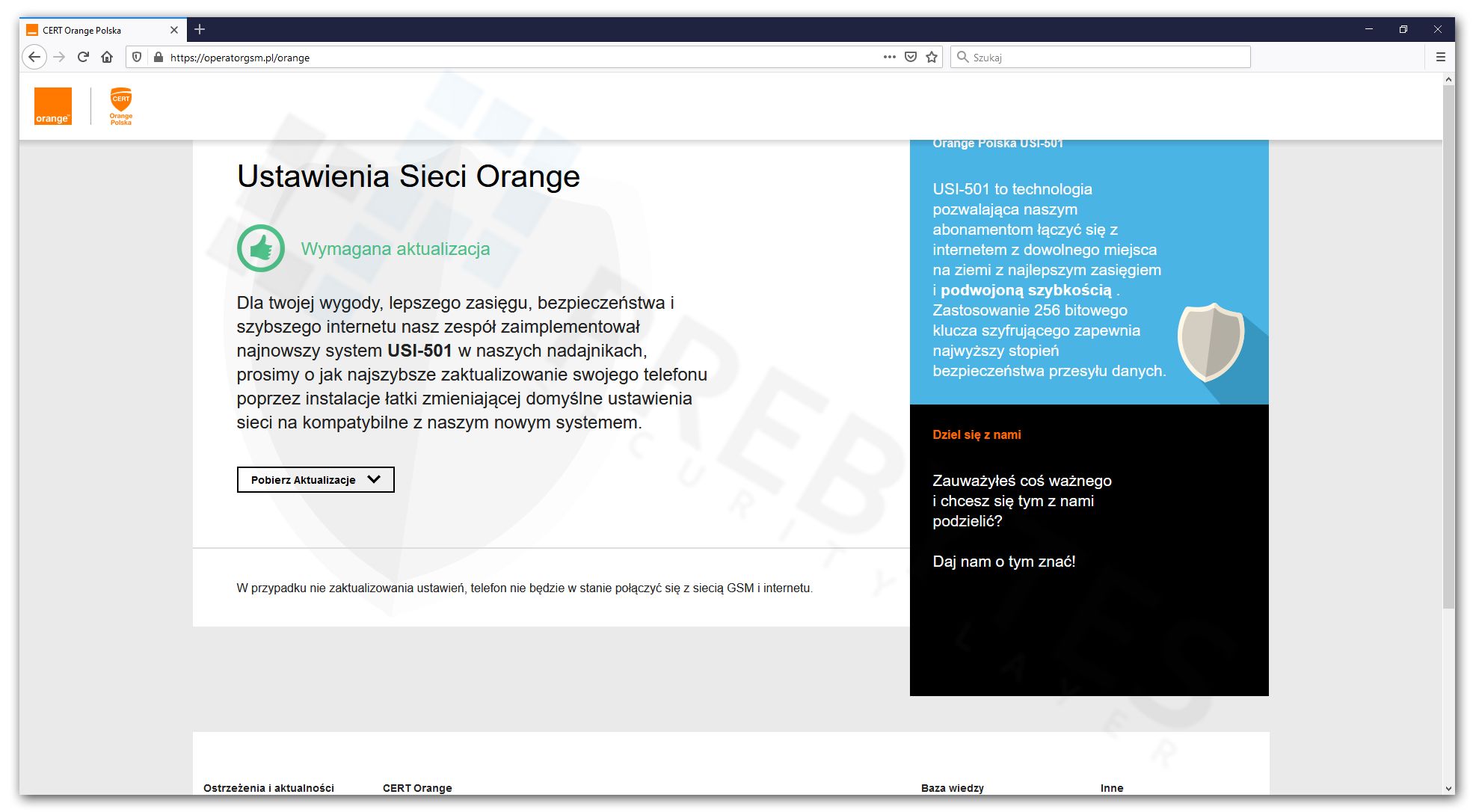Image resolution: width=1473 pixels, height=812 pixels.
Task: Click the warning text about GSM connection
Action: pyautogui.click(x=525, y=588)
